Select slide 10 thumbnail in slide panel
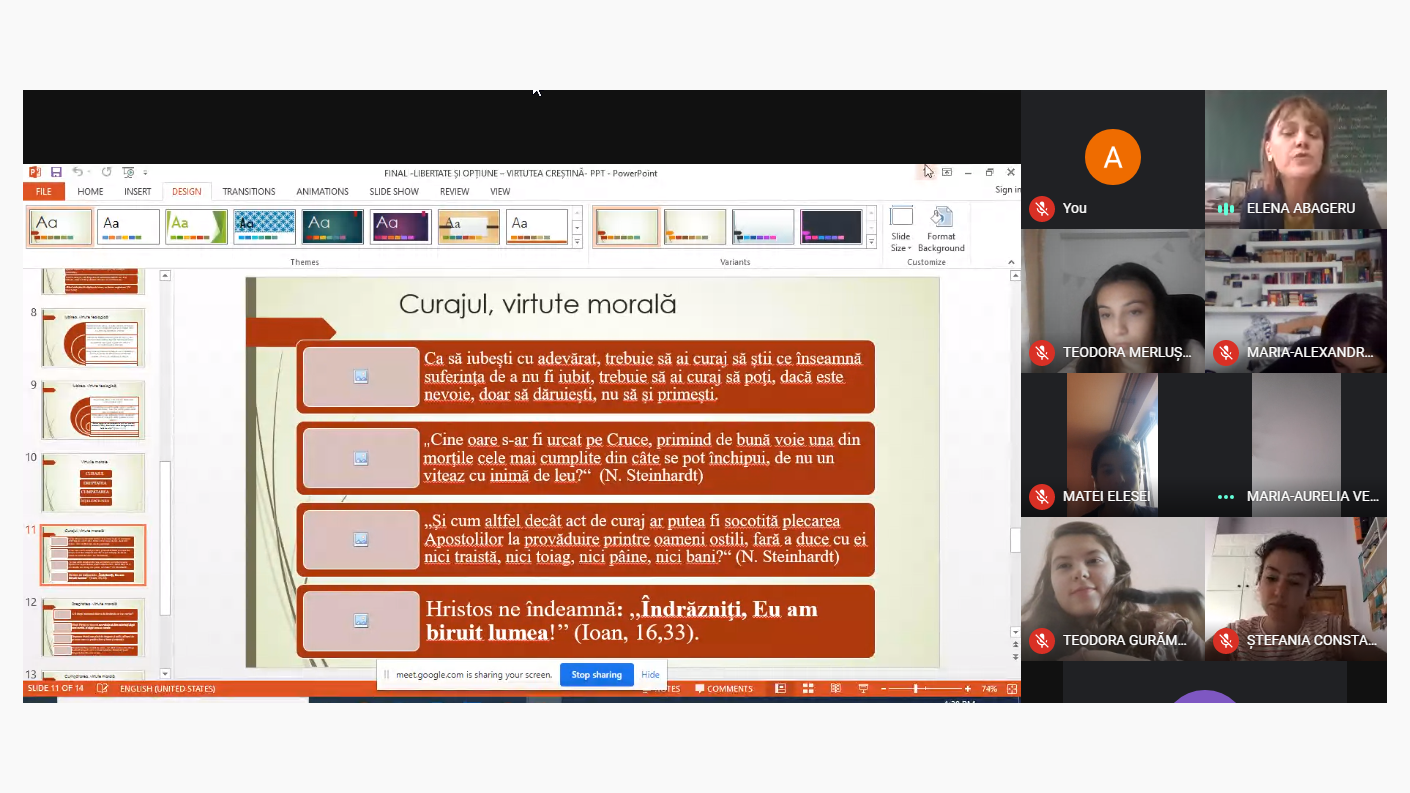The image size is (1410, 793). [93, 482]
